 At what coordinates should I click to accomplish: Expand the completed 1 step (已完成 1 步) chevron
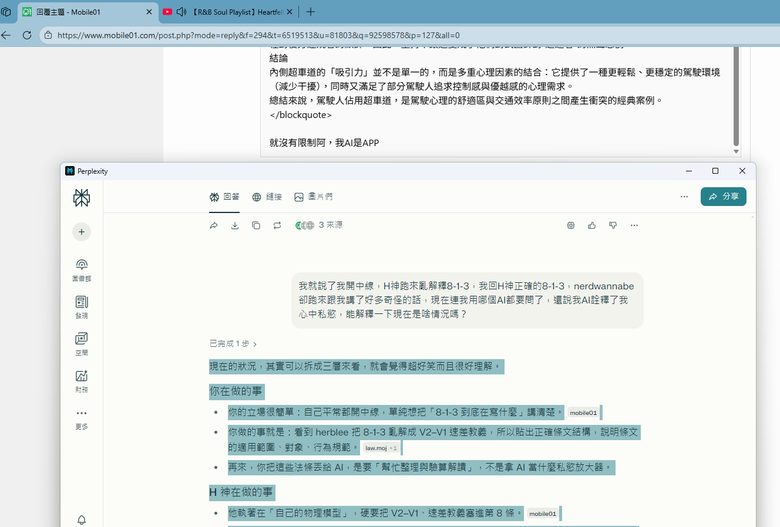point(233,343)
